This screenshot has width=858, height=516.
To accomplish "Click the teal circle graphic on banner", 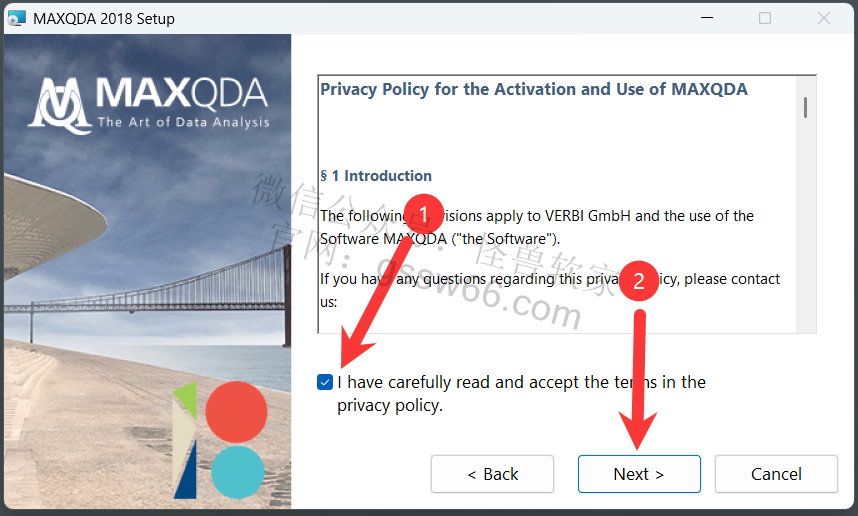I will [237, 472].
